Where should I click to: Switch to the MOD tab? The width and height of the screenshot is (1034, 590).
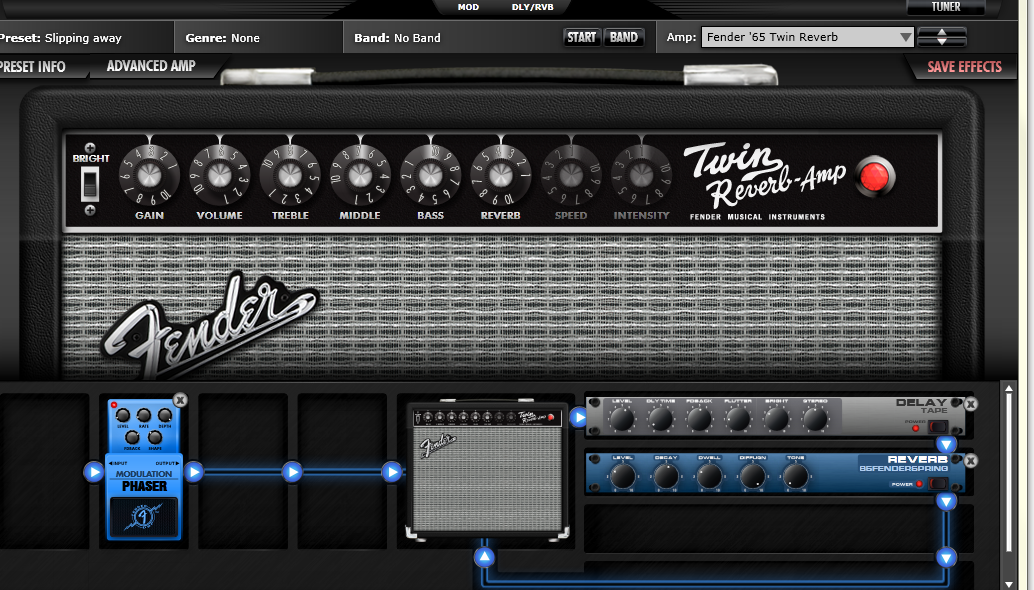(x=468, y=7)
